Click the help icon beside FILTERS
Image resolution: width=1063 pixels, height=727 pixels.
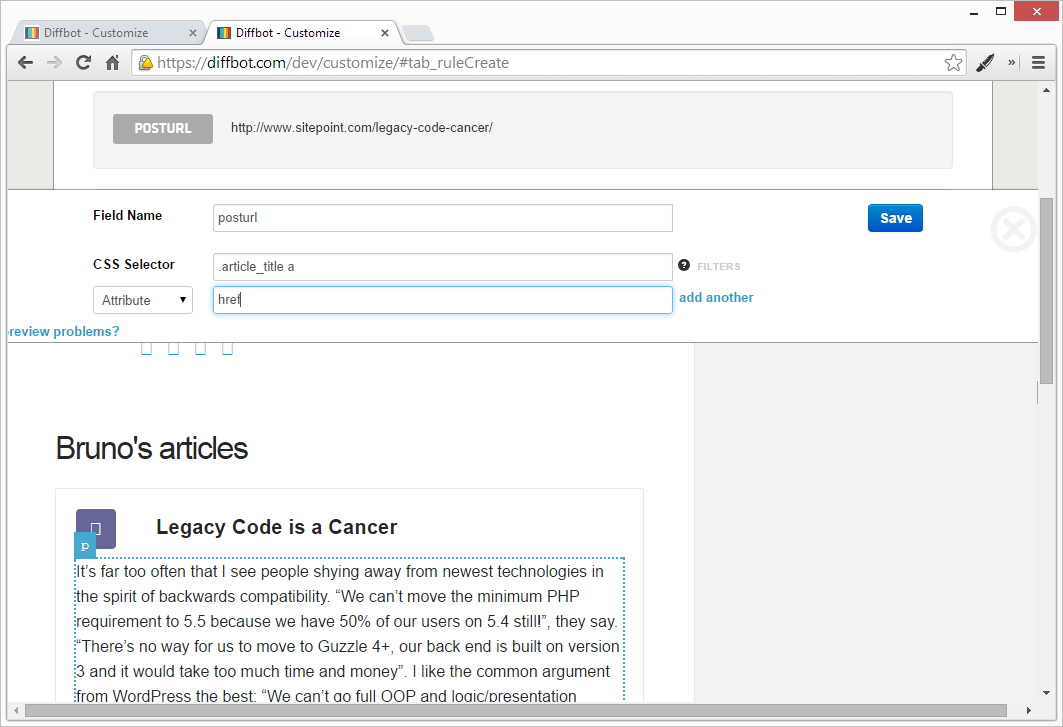point(684,265)
